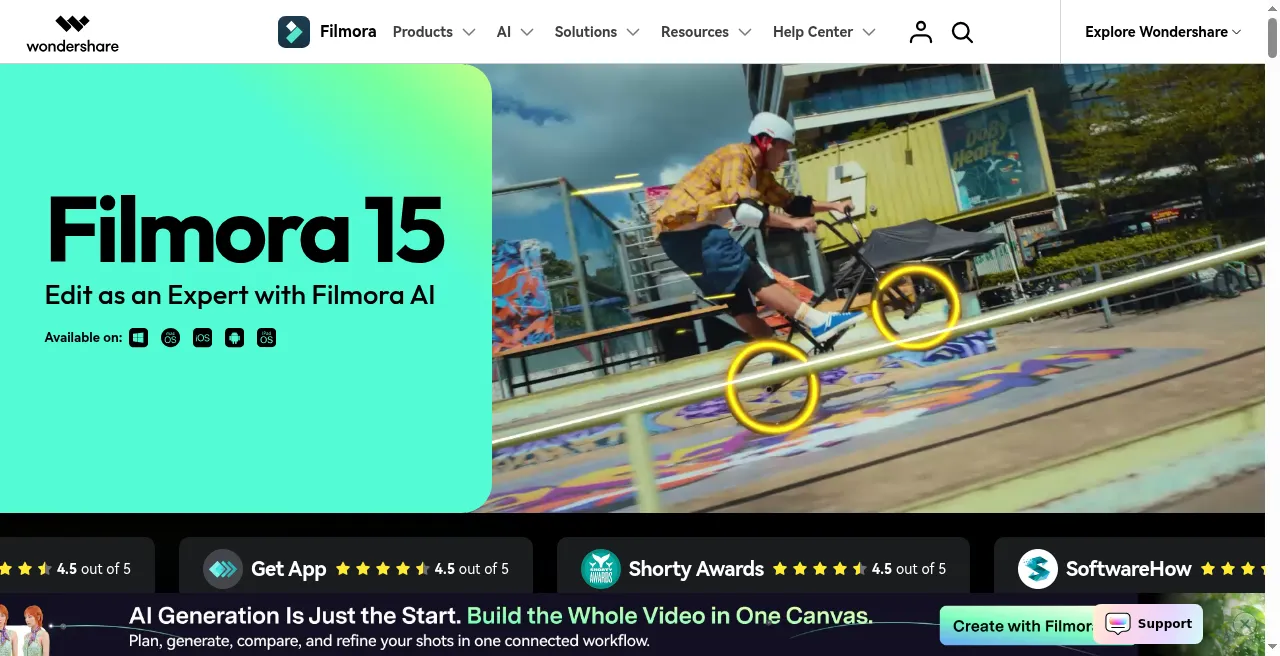Expand the AI menu
The image size is (1280, 656).
tap(515, 32)
